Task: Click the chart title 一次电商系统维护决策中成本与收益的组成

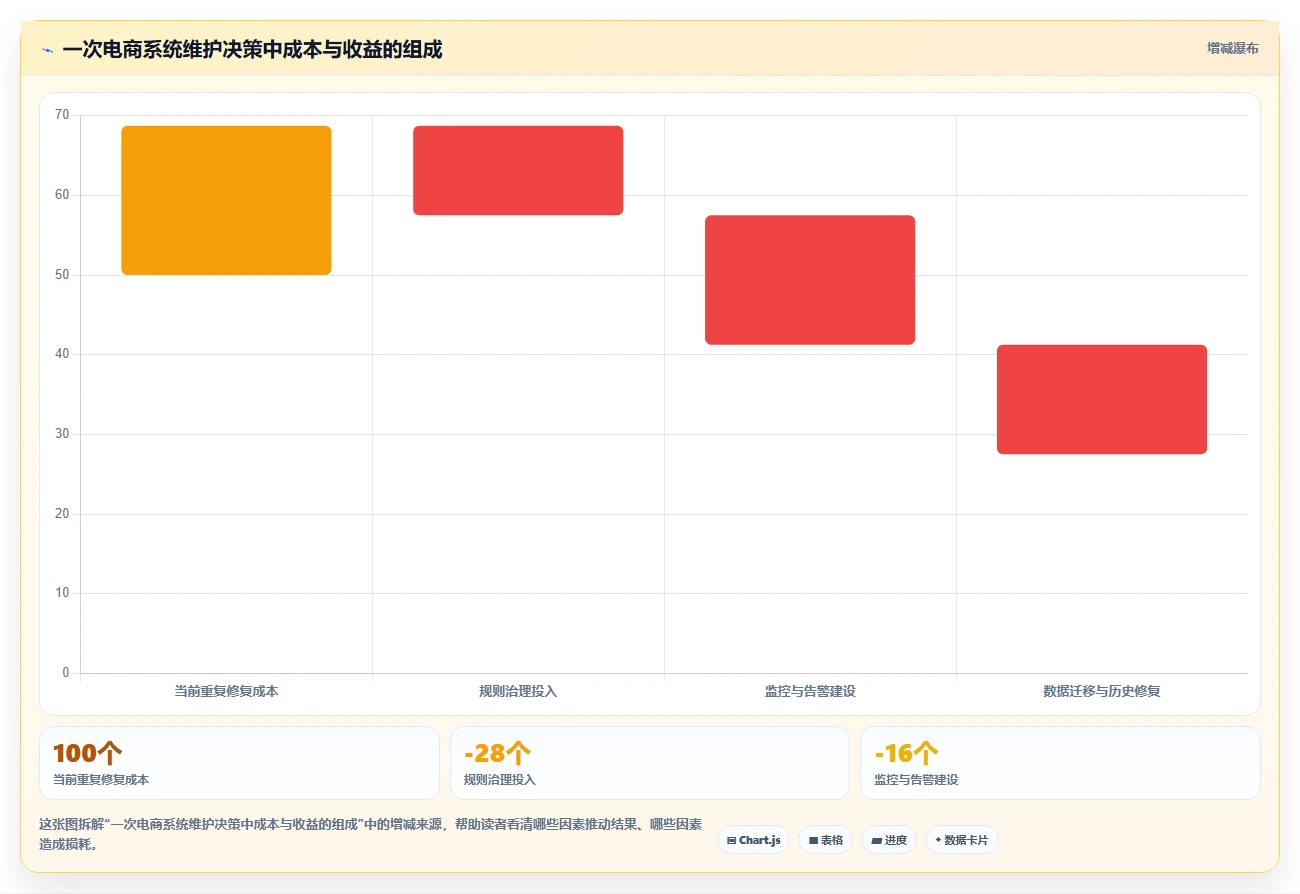Action: 252,49
